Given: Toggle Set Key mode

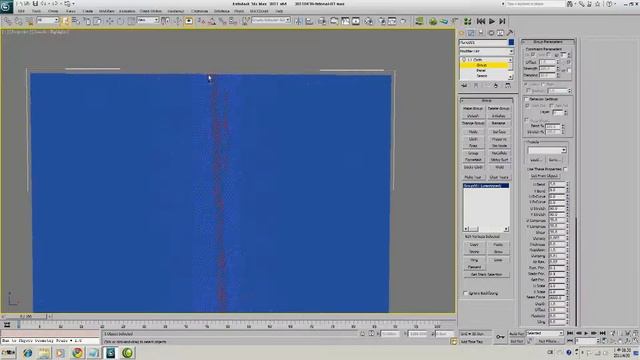Looking at the screenshot, I should 516,341.
